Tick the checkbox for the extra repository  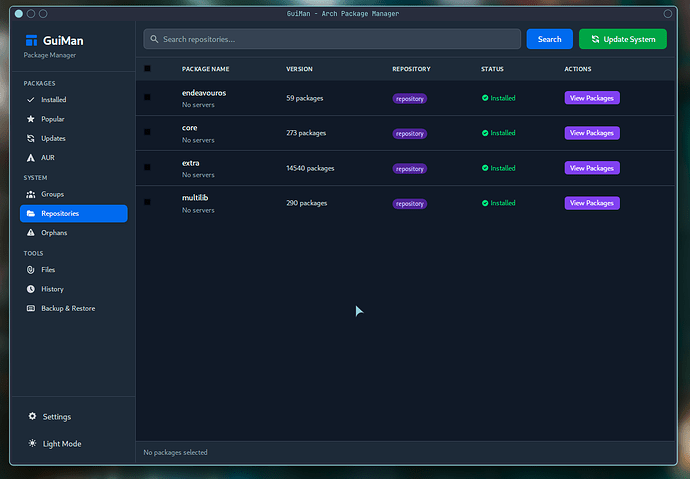pos(147,167)
